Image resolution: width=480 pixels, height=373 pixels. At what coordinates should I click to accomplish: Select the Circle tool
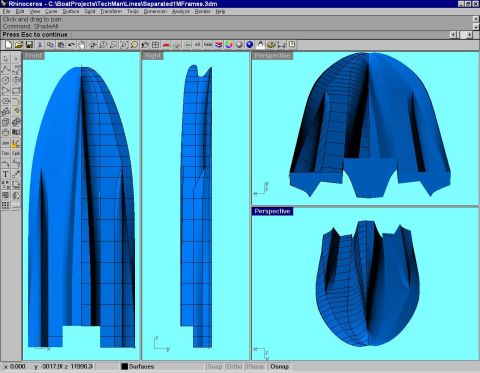coord(6,80)
